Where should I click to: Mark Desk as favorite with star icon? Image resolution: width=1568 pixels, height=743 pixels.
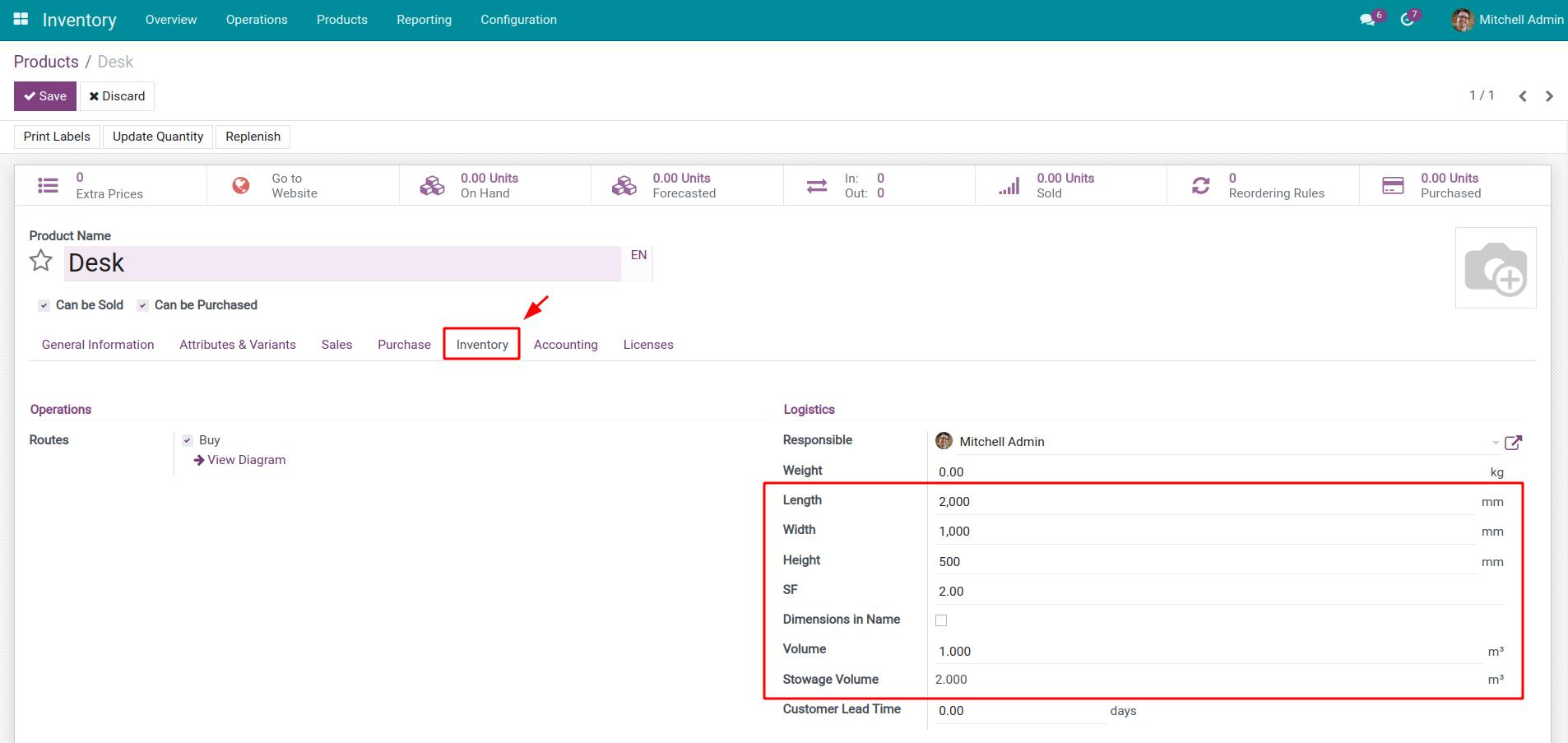39,259
